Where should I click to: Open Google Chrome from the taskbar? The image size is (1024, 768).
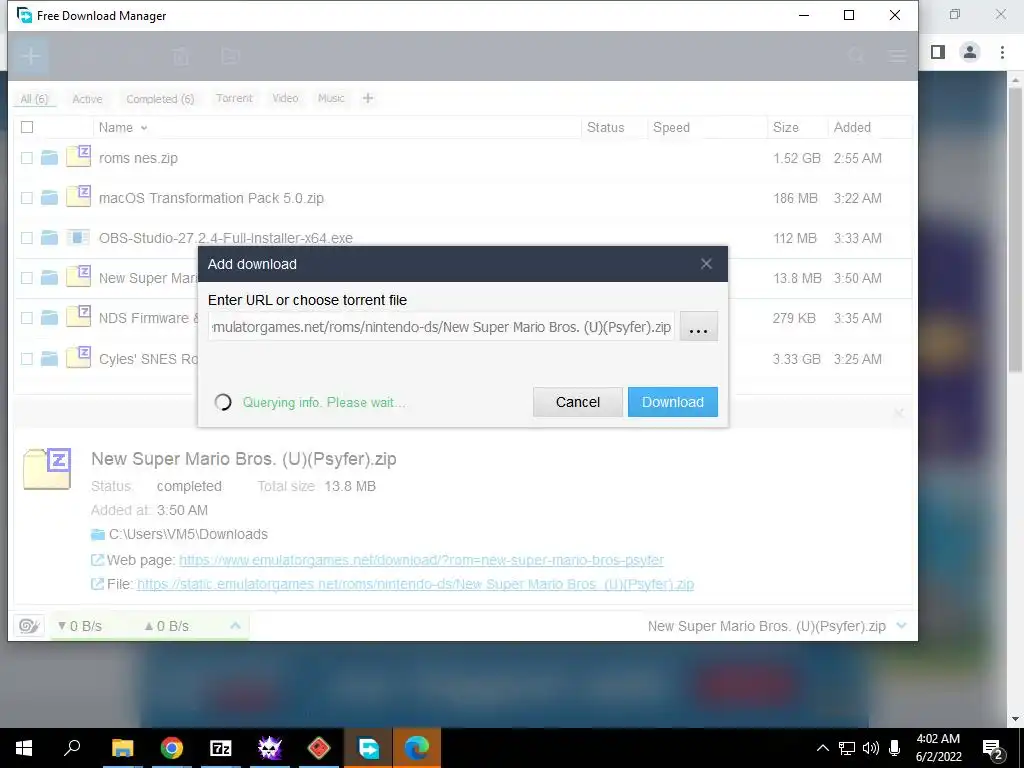click(x=172, y=748)
